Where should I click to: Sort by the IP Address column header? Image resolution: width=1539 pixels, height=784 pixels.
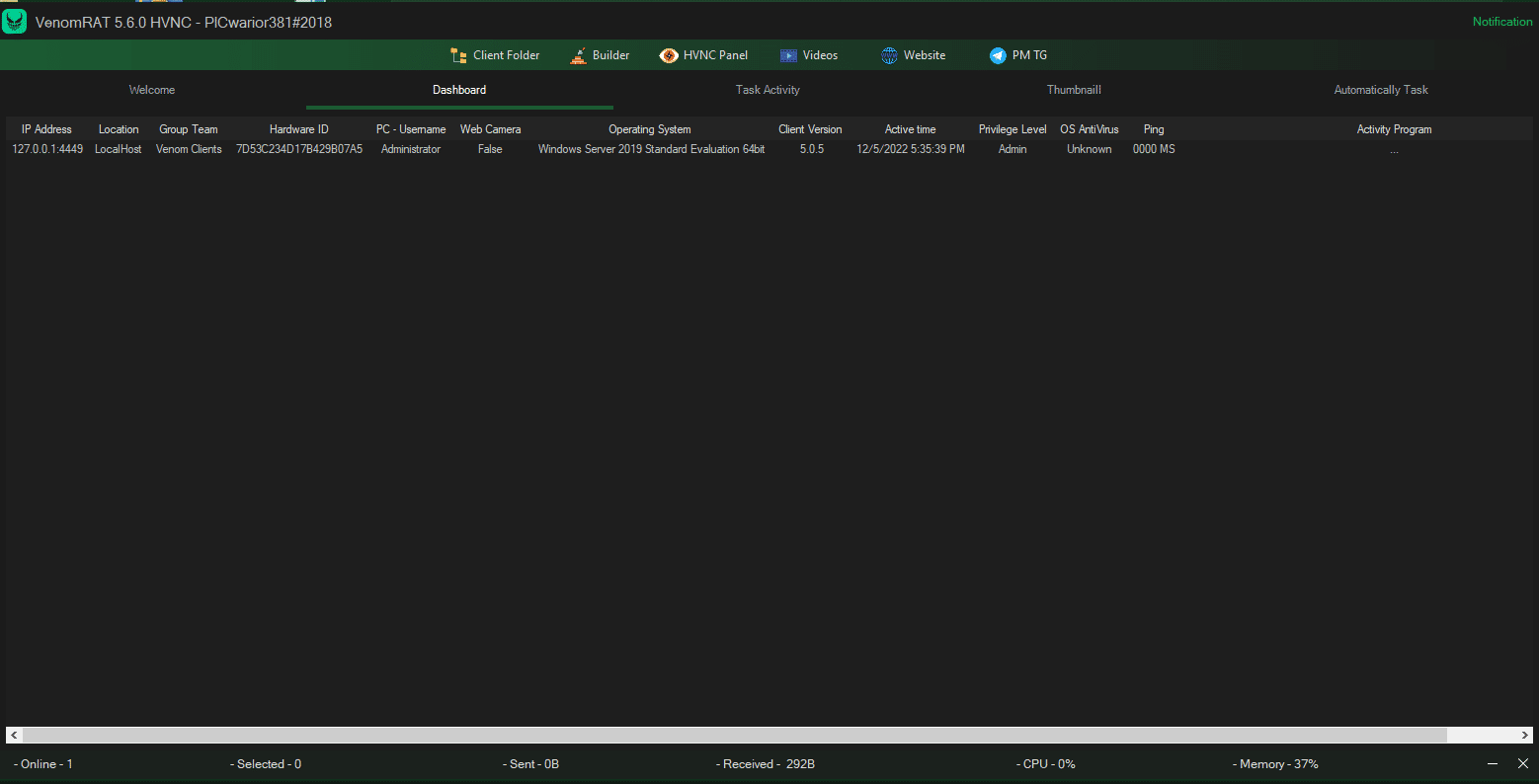tap(46, 129)
